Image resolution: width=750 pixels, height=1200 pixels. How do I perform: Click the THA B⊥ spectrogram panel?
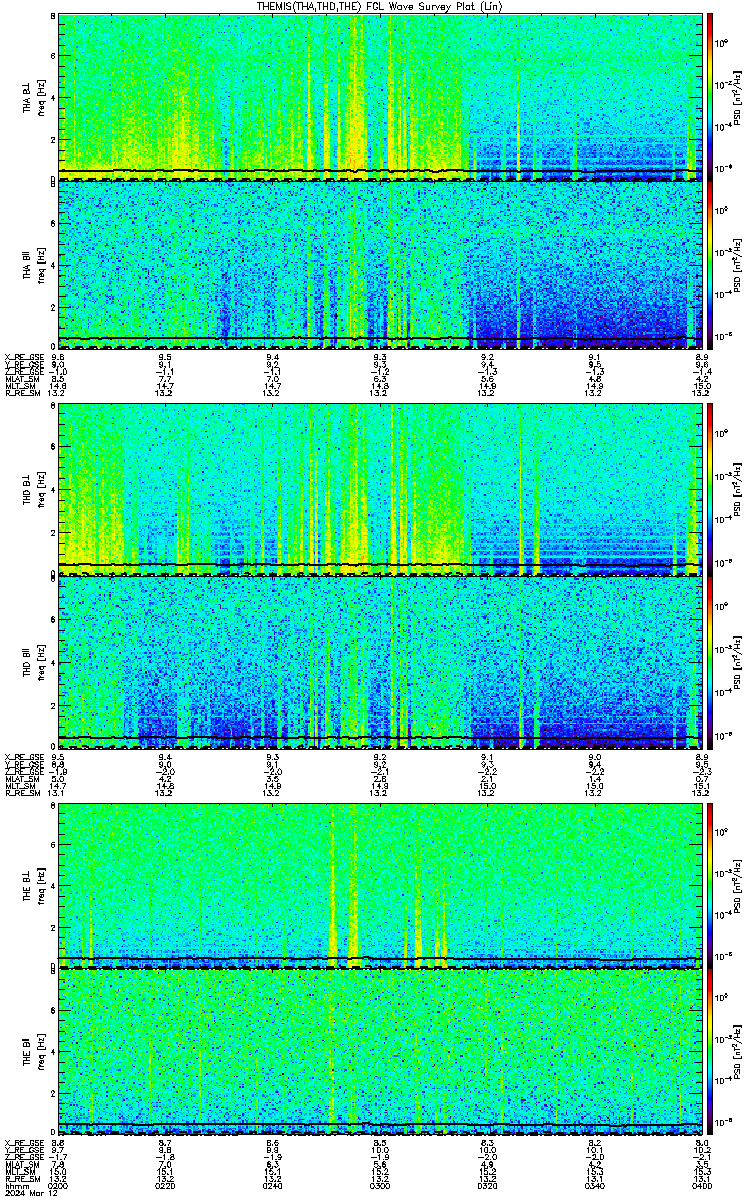click(x=379, y=96)
